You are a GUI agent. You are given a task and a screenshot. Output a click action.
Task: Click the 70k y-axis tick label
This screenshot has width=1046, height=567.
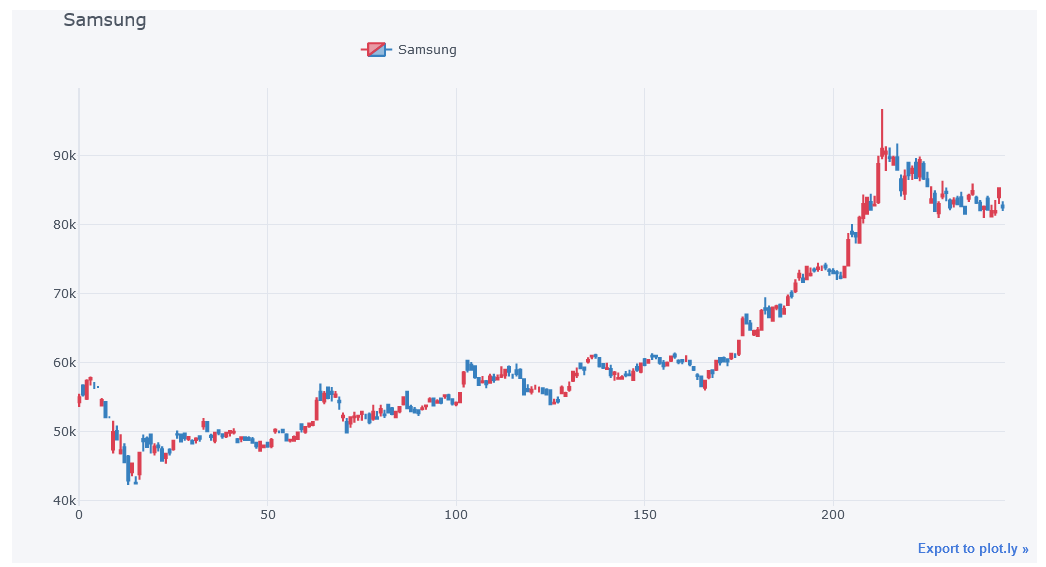pos(65,294)
